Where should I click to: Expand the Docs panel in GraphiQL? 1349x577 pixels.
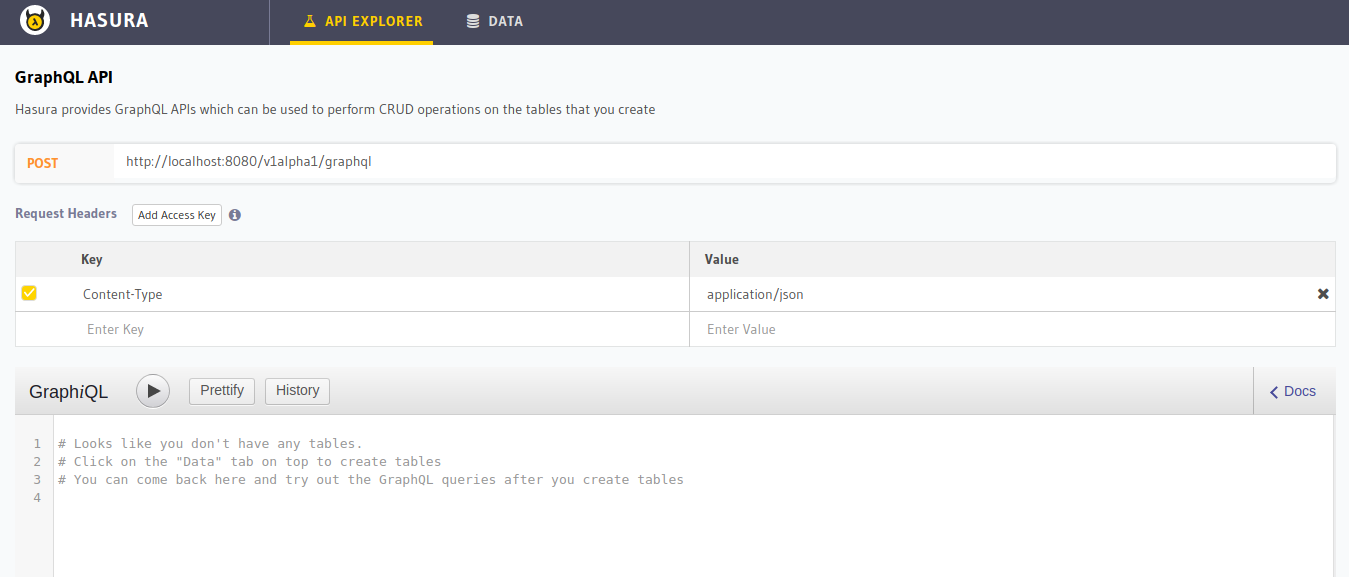[x=1292, y=391]
